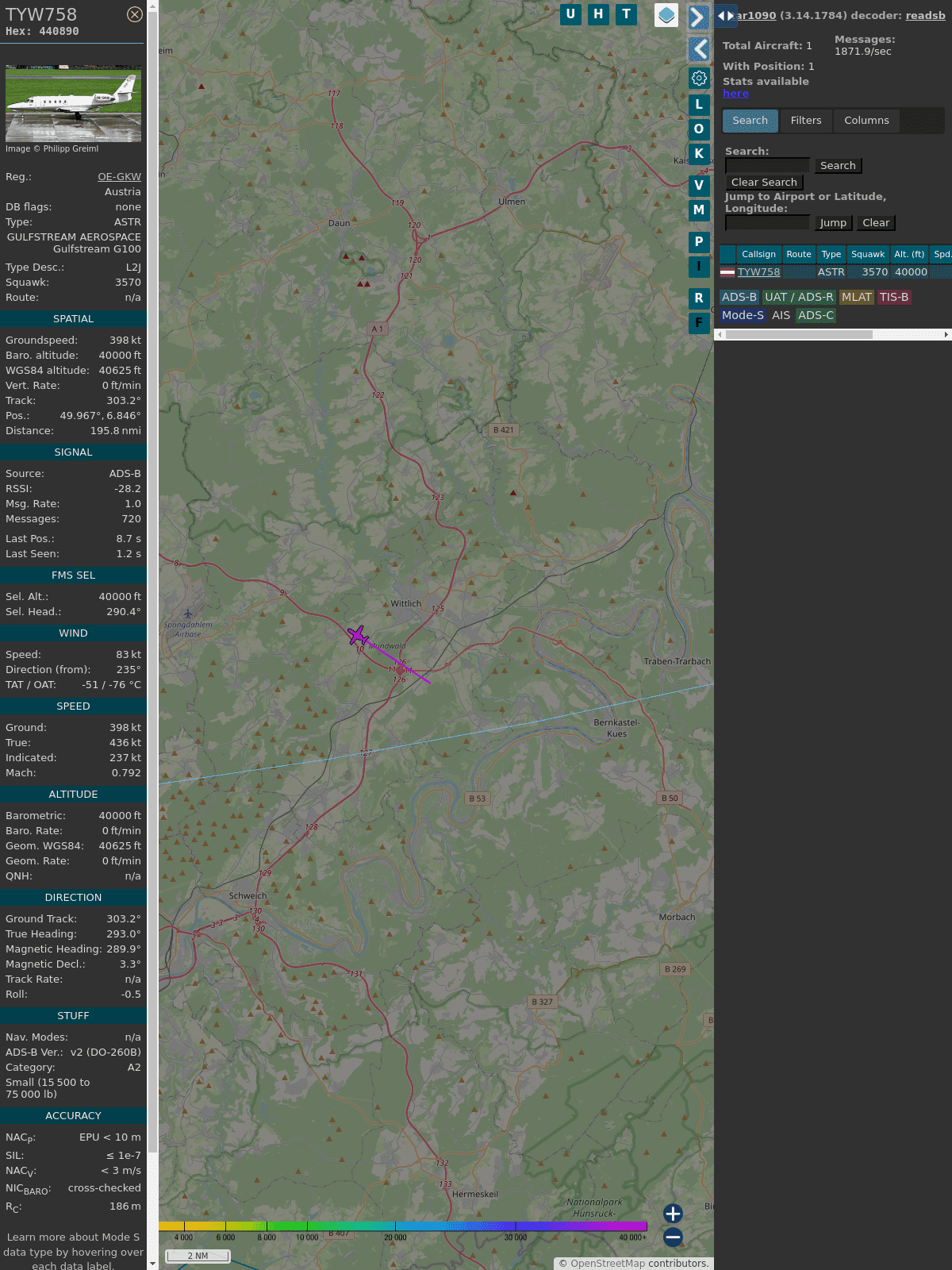Open the map layers selector icon
Image resolution: width=952 pixels, height=1270 pixels.
[x=666, y=15]
